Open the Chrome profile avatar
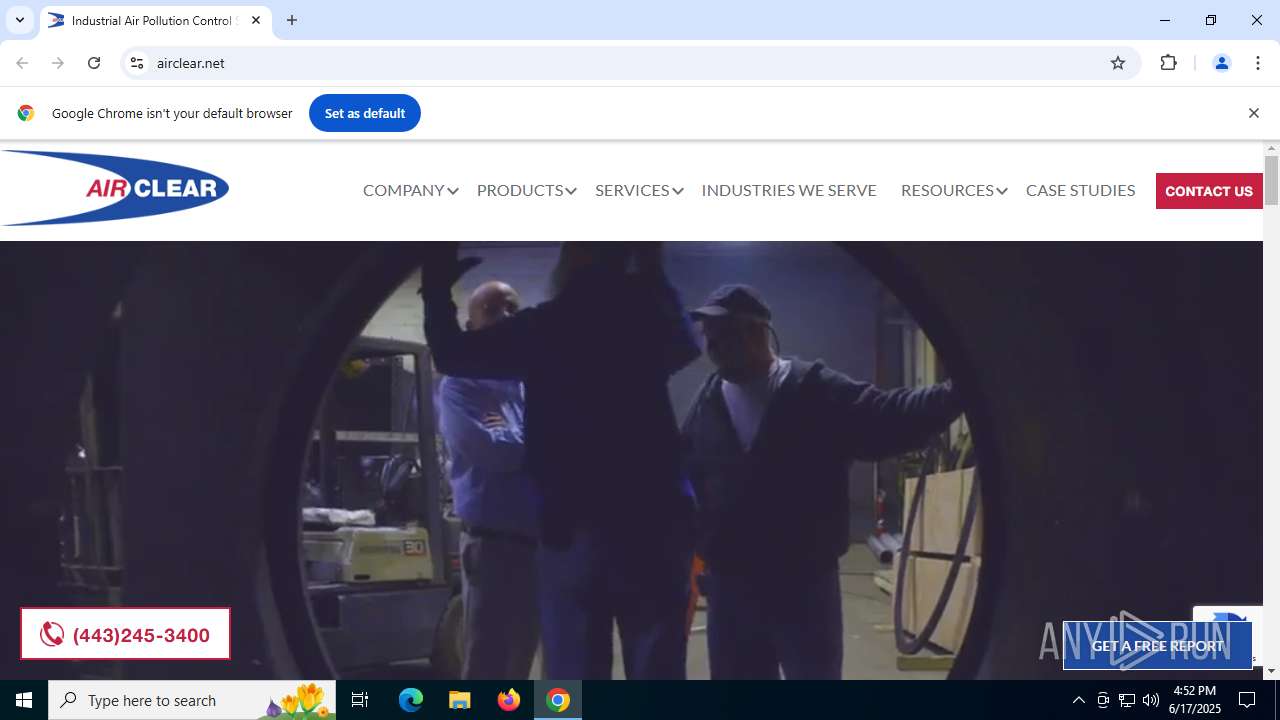 [x=1221, y=63]
